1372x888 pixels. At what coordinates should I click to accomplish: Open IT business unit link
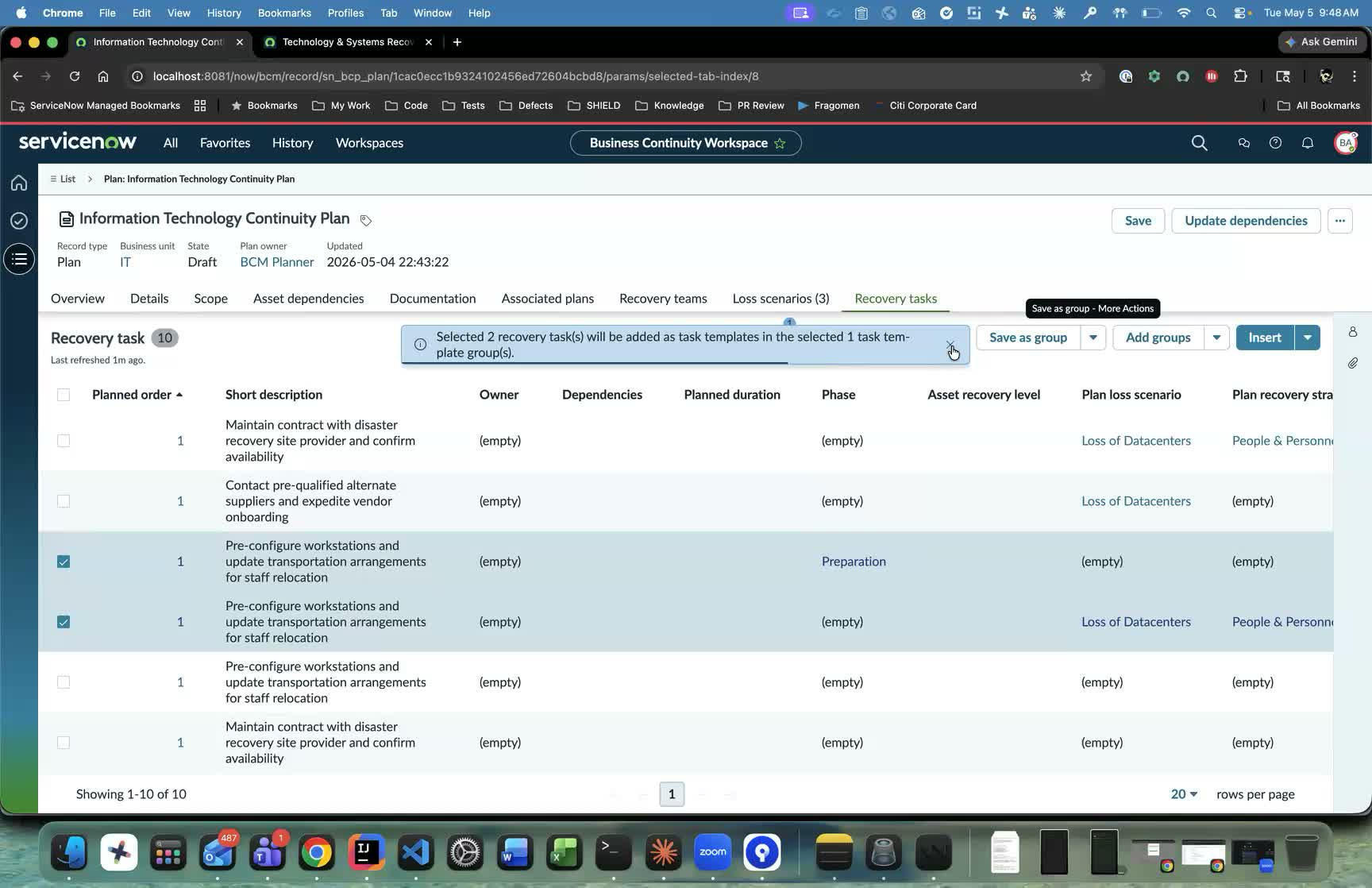125,262
